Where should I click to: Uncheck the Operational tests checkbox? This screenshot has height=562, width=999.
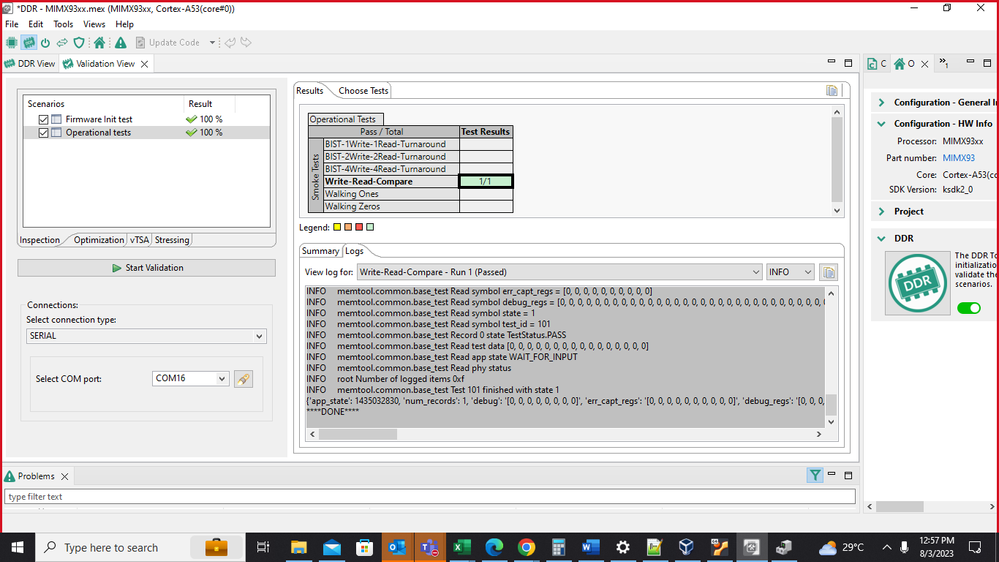pyautogui.click(x=43, y=133)
